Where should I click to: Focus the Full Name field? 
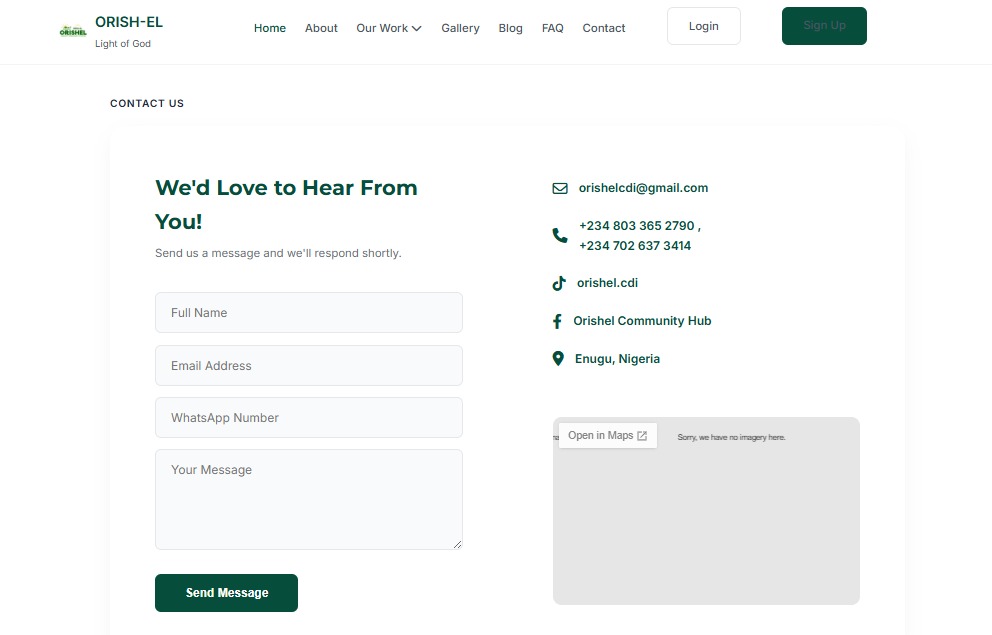[308, 313]
